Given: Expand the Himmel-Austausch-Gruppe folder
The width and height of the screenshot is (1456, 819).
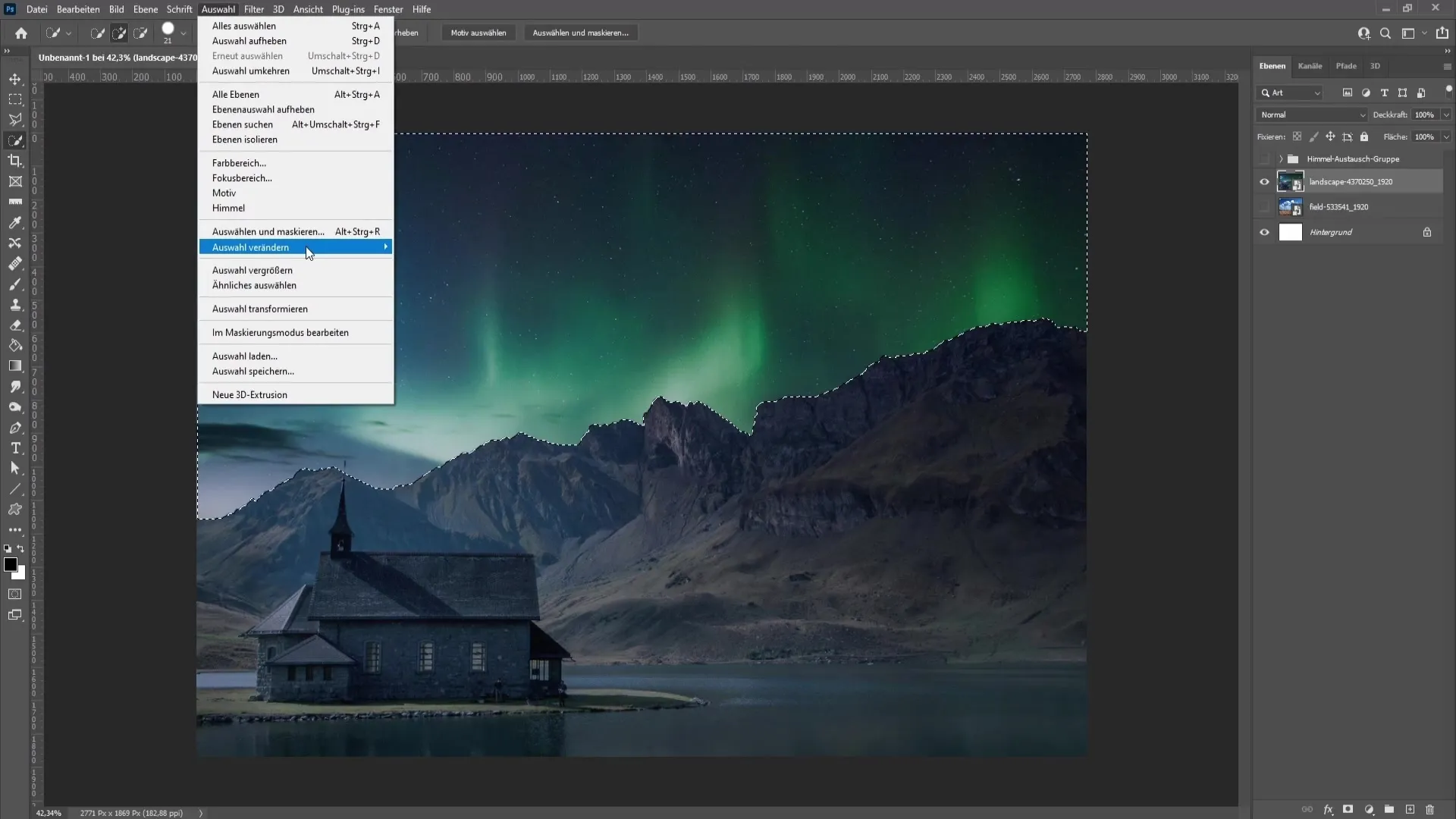Looking at the screenshot, I should click(1281, 159).
